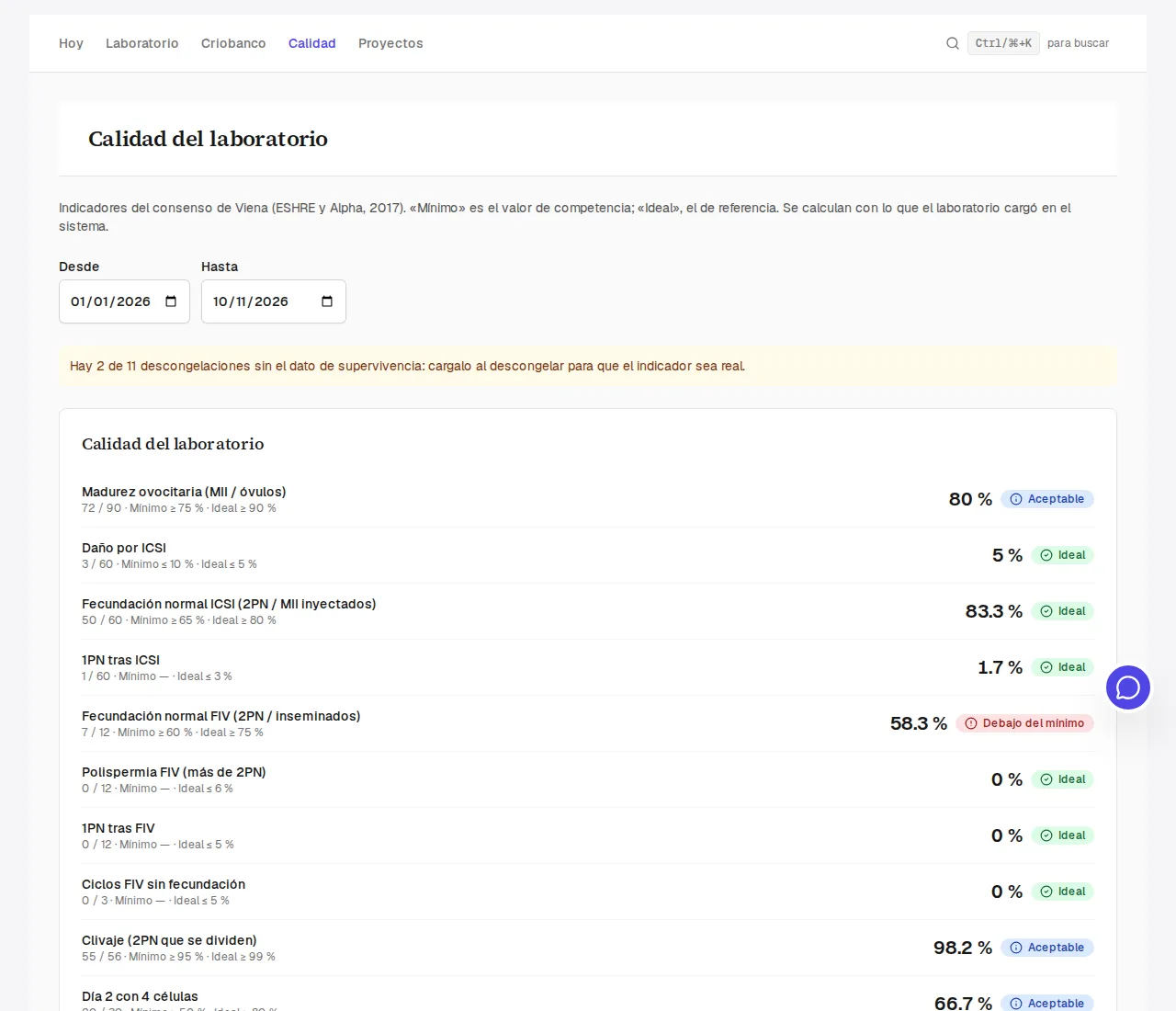Click the 98.2 % value
This screenshot has height=1011, width=1176.
pos(963,948)
